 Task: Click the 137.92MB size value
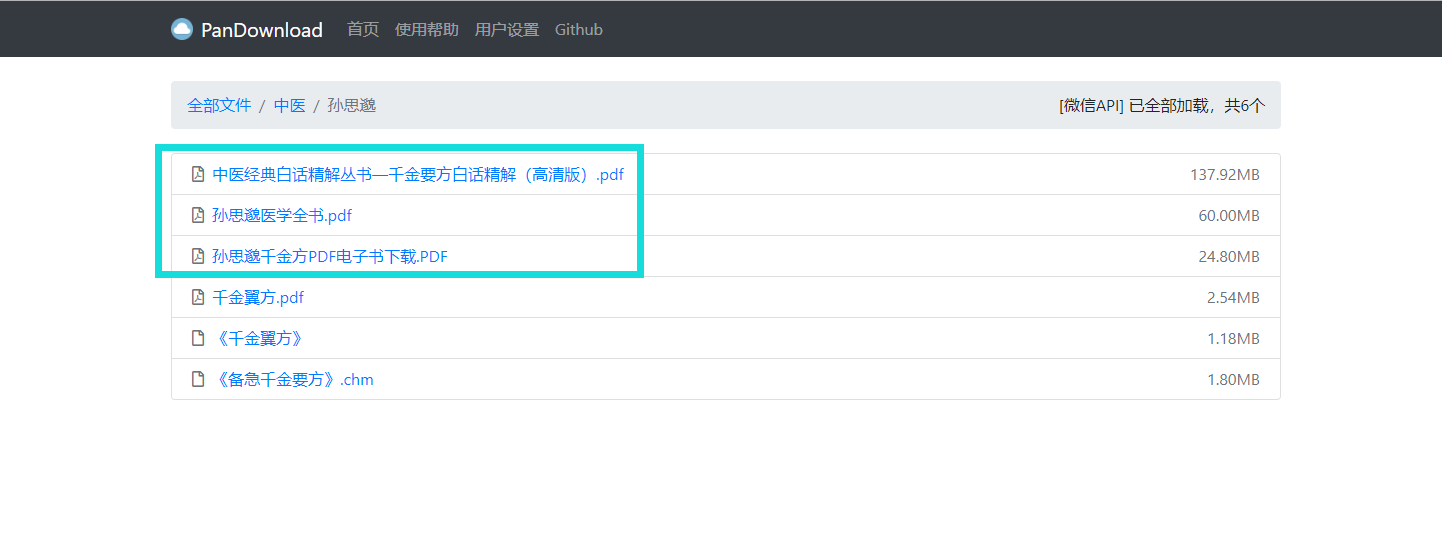1224,174
